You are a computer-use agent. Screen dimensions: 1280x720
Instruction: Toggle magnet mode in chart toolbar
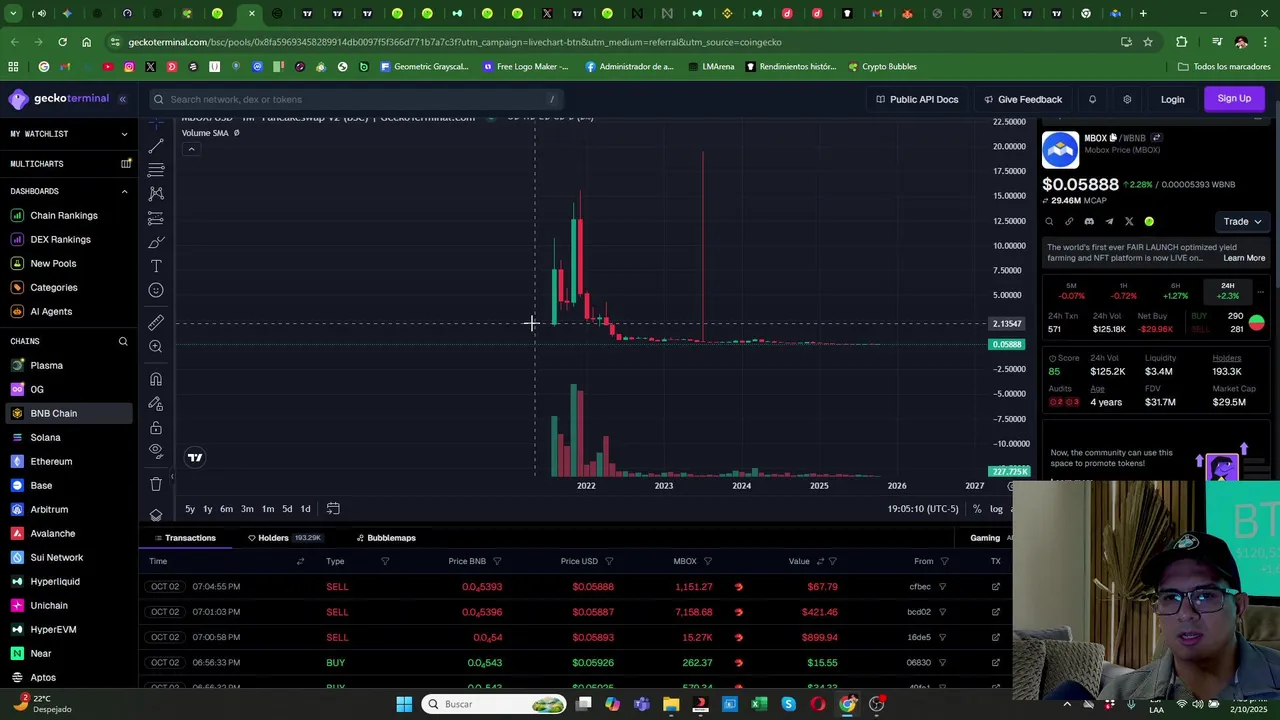[x=156, y=379]
